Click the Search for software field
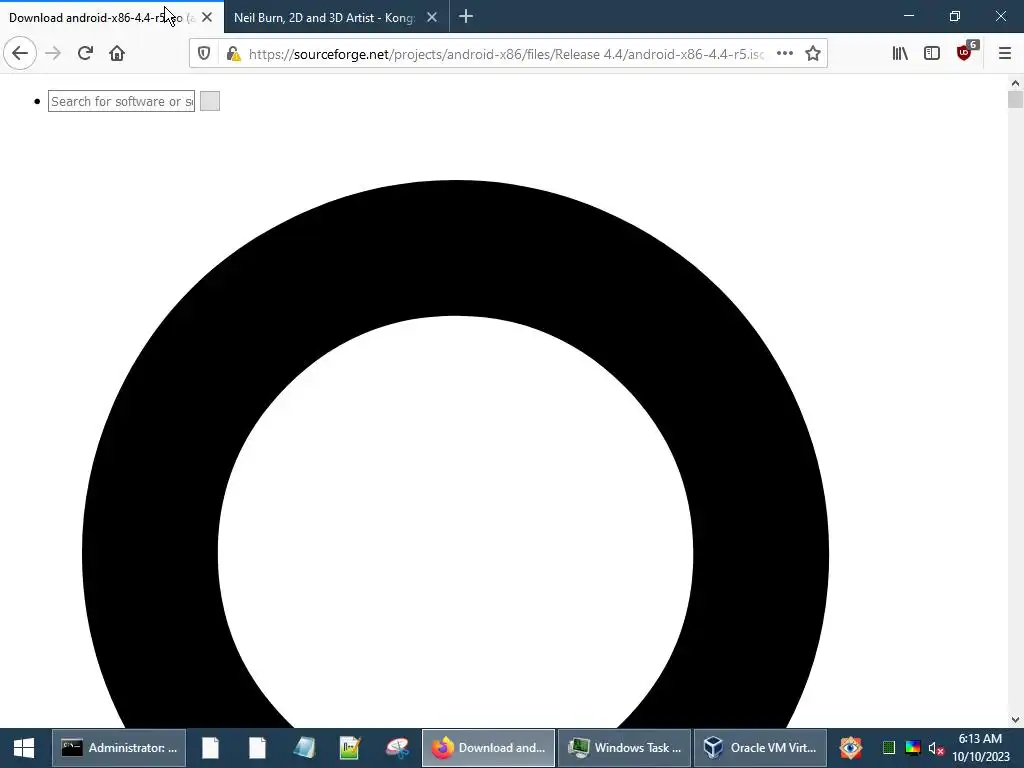1024x768 pixels. point(121,101)
